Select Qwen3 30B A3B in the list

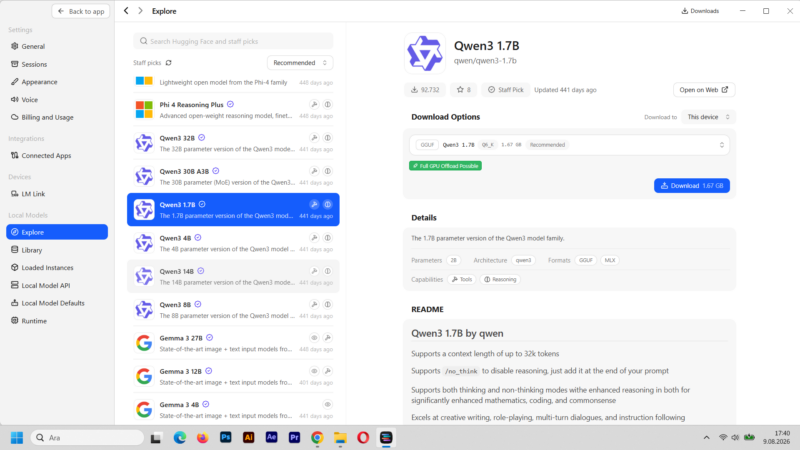pos(233,176)
